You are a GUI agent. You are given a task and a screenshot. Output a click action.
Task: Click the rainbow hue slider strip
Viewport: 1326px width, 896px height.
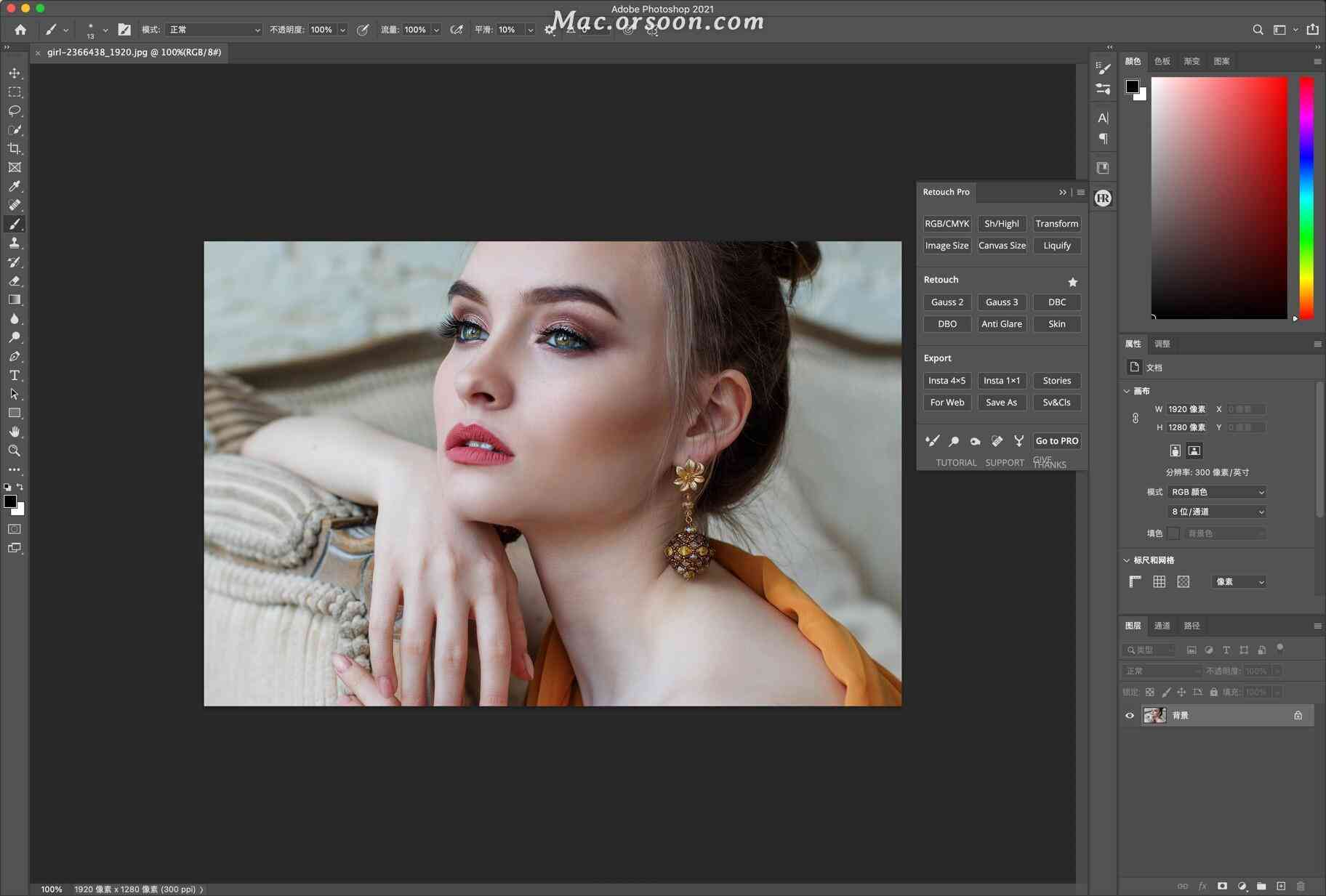(1306, 198)
